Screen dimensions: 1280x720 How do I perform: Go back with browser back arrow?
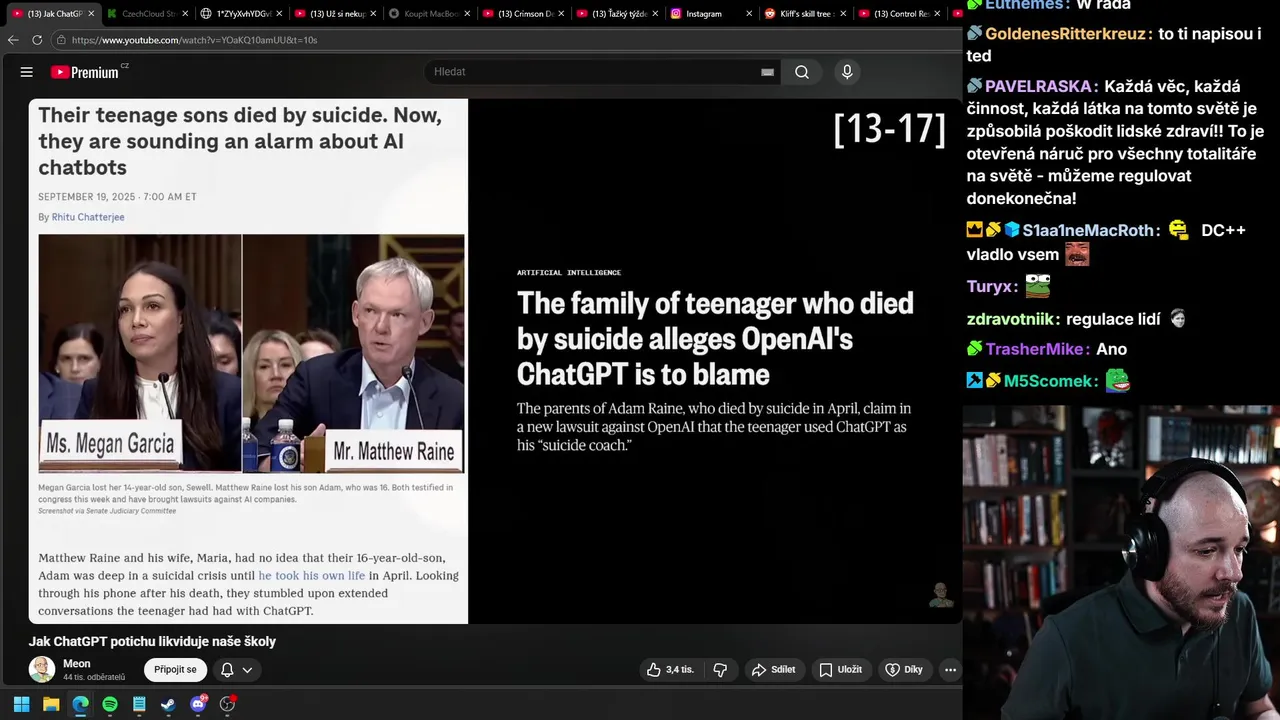13,40
